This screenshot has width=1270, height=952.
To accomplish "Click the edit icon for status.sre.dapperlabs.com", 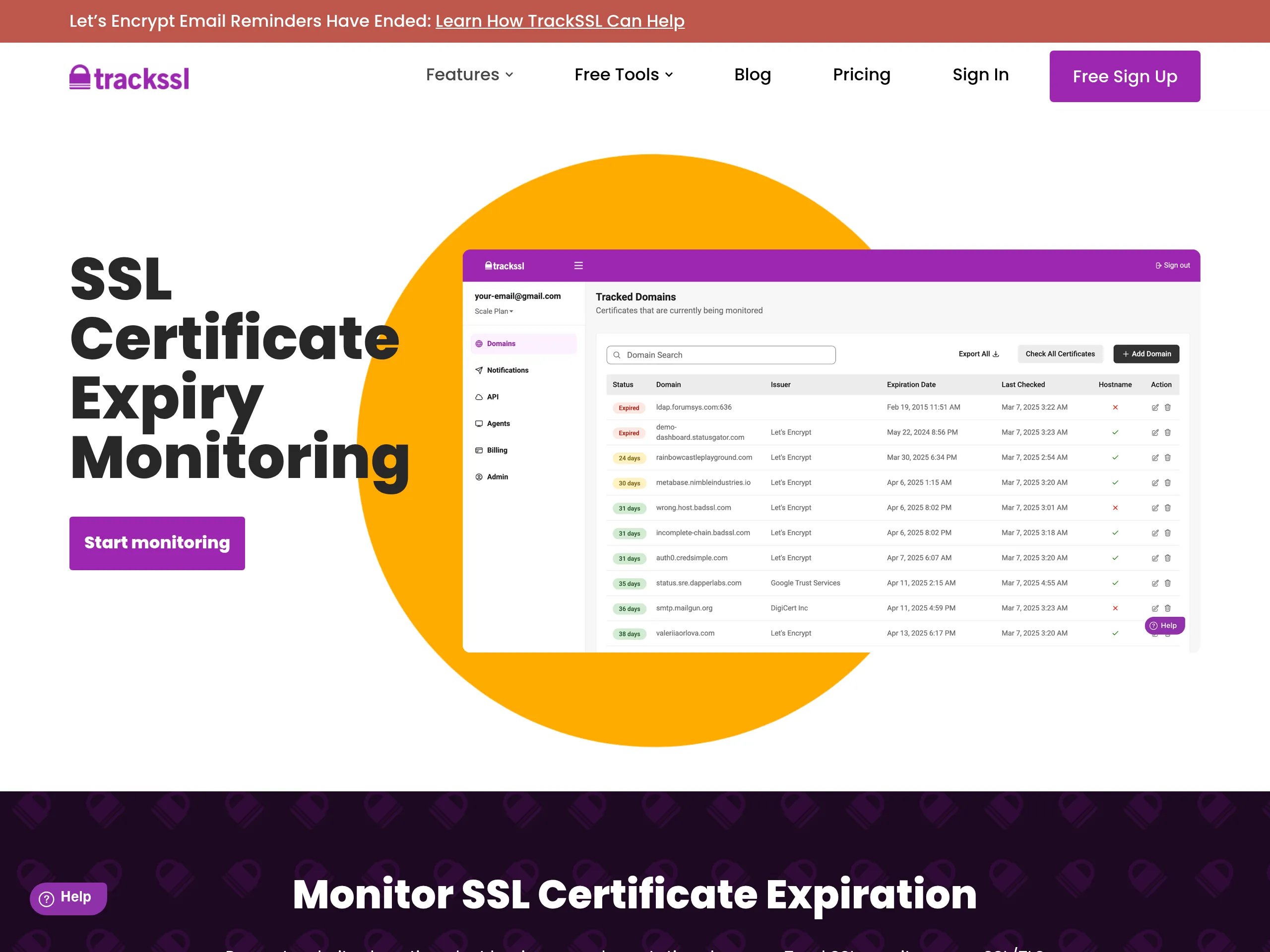I will click(x=1154, y=583).
